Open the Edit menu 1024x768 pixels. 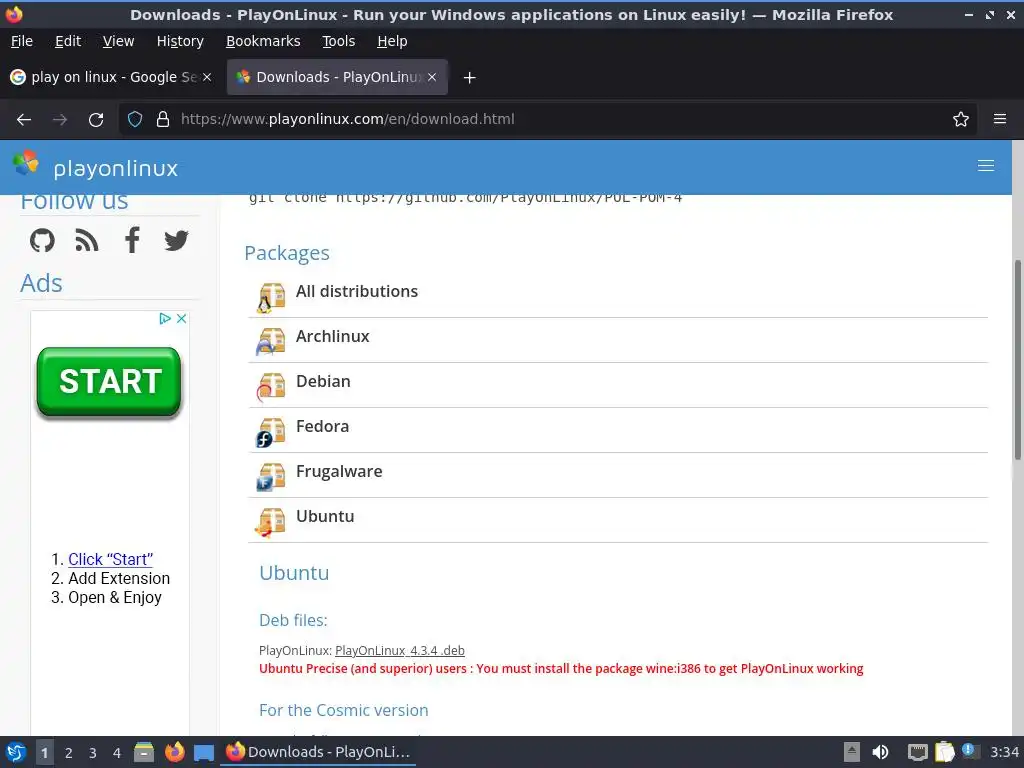pos(68,41)
